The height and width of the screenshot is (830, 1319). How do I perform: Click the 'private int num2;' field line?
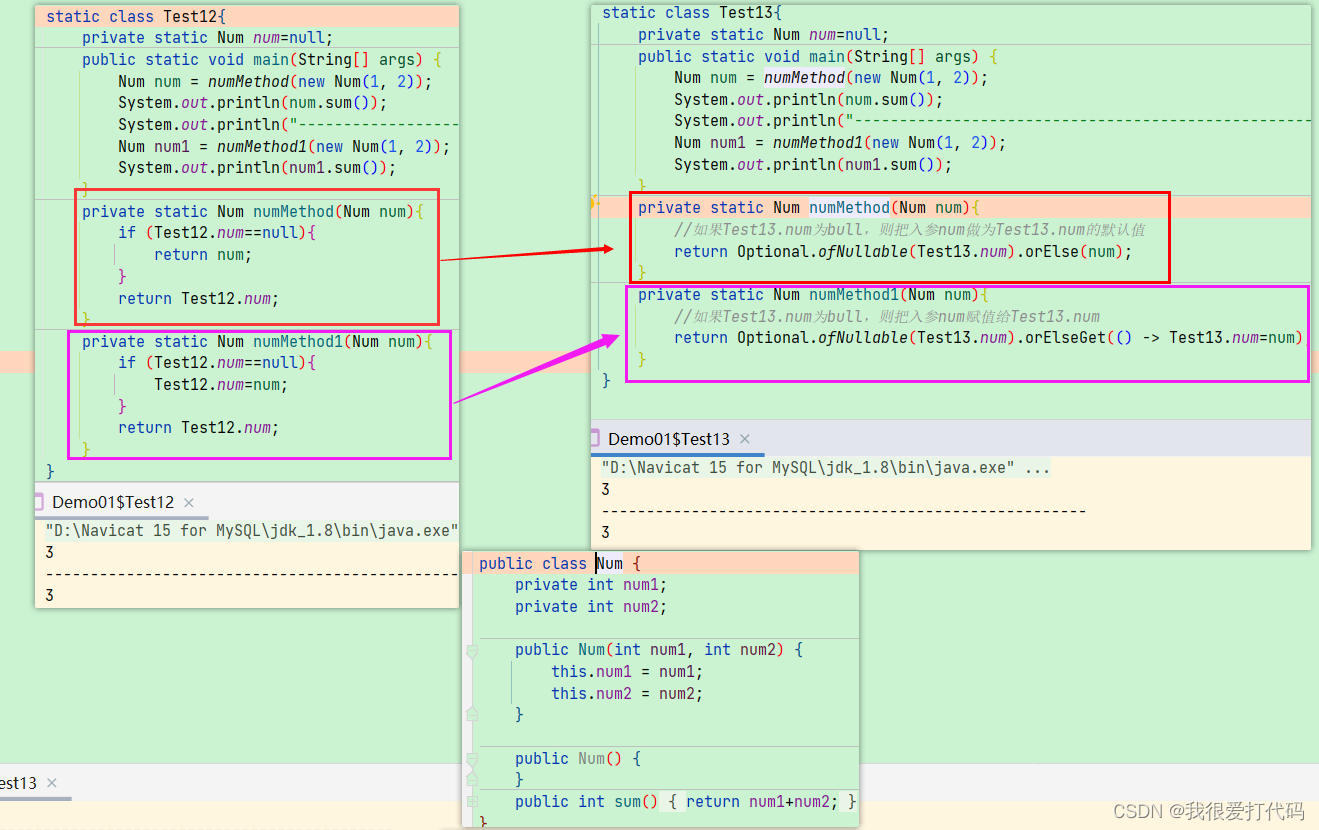pyautogui.click(x=591, y=607)
